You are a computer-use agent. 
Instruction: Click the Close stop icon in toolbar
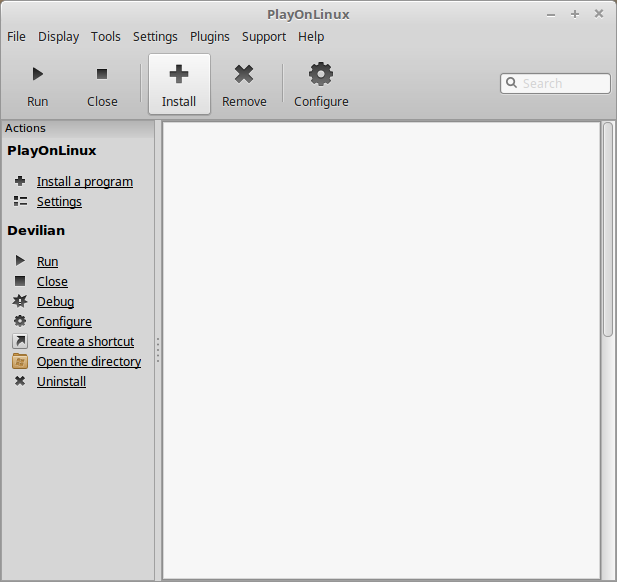(102, 74)
